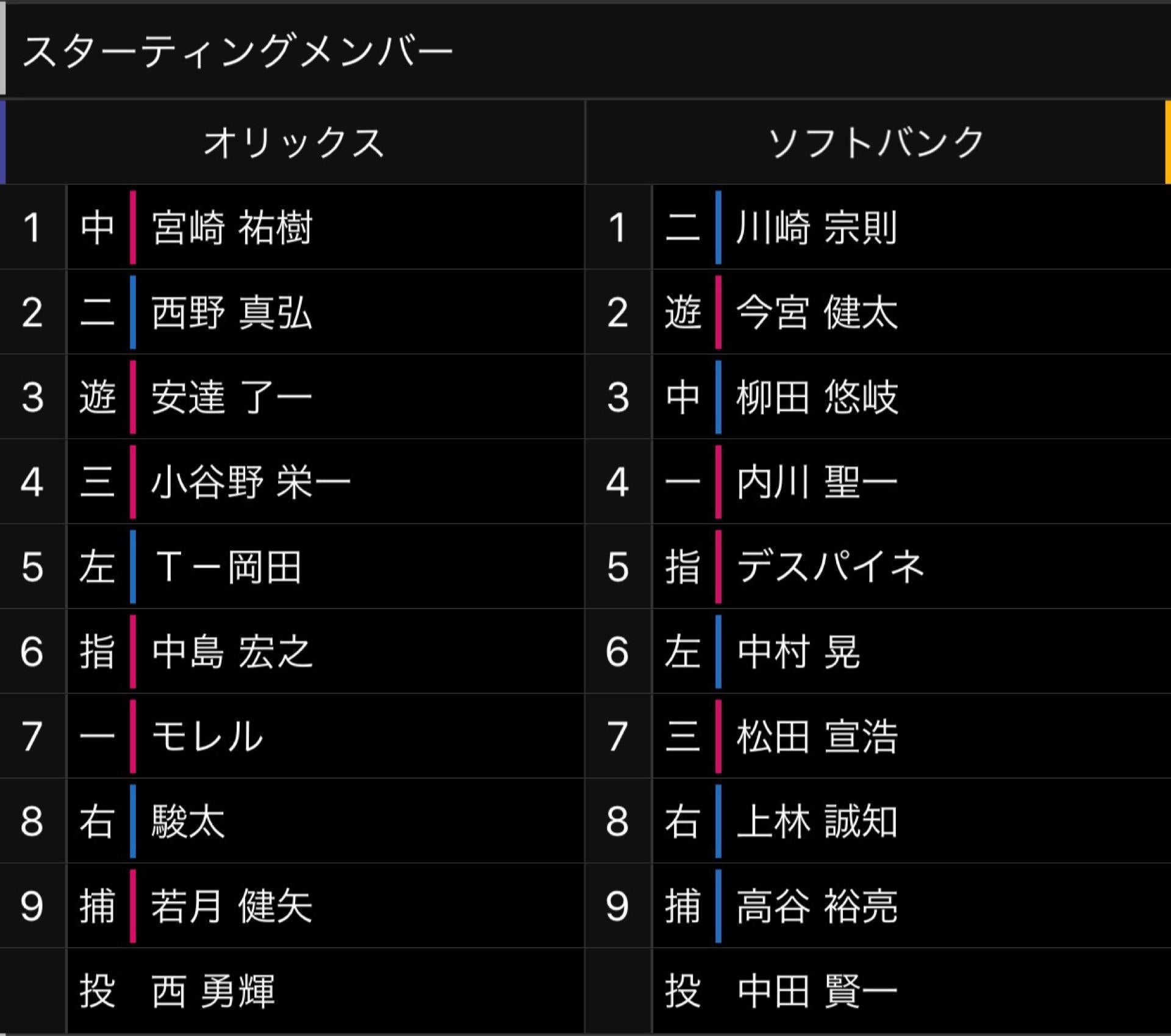Select 駿太 right fielder name
Image resolution: width=1171 pixels, height=1036 pixels.
coord(188,821)
